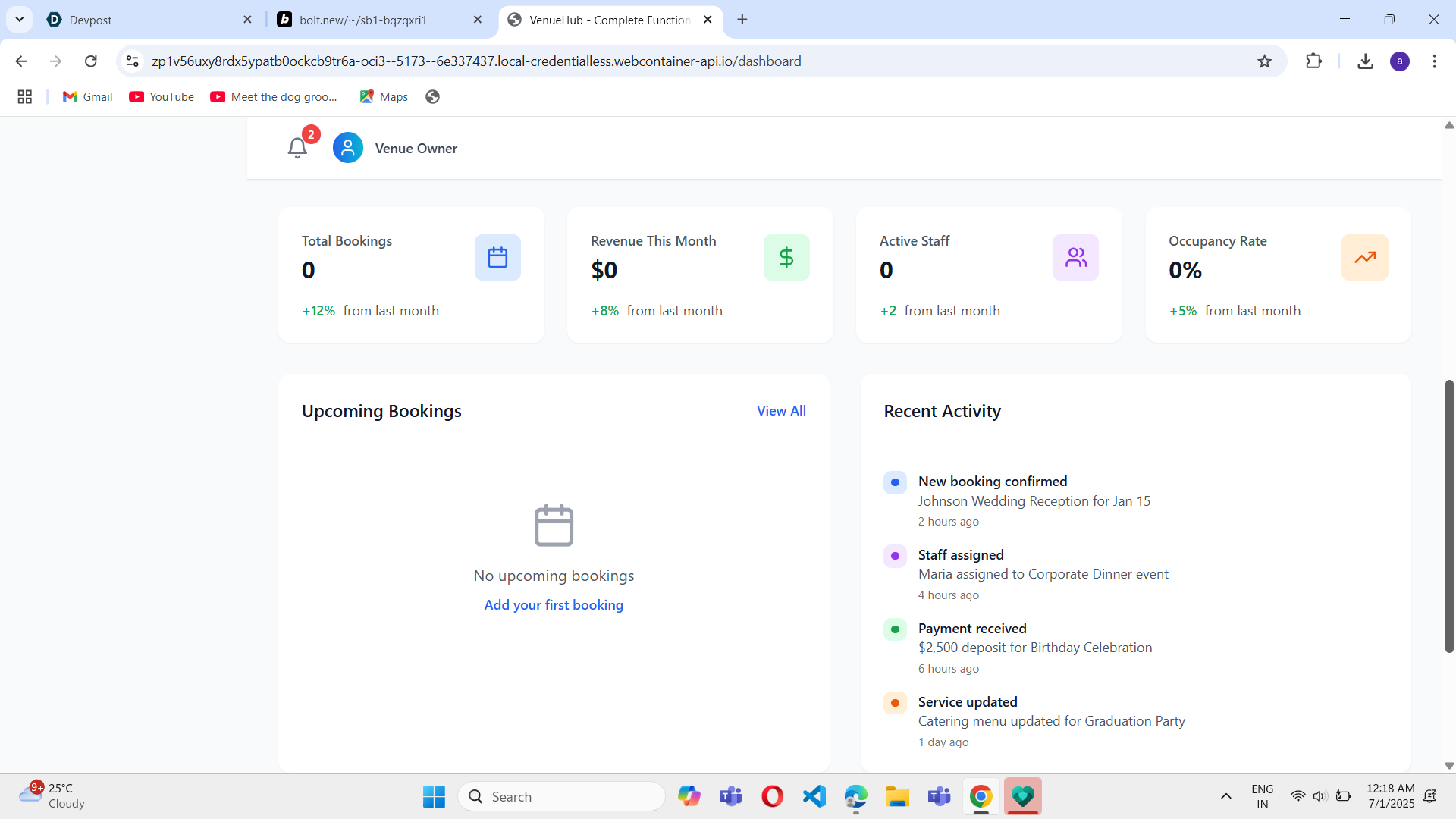Image resolution: width=1456 pixels, height=819 pixels.
Task: Bookmark this page with star icon
Action: click(x=1264, y=61)
